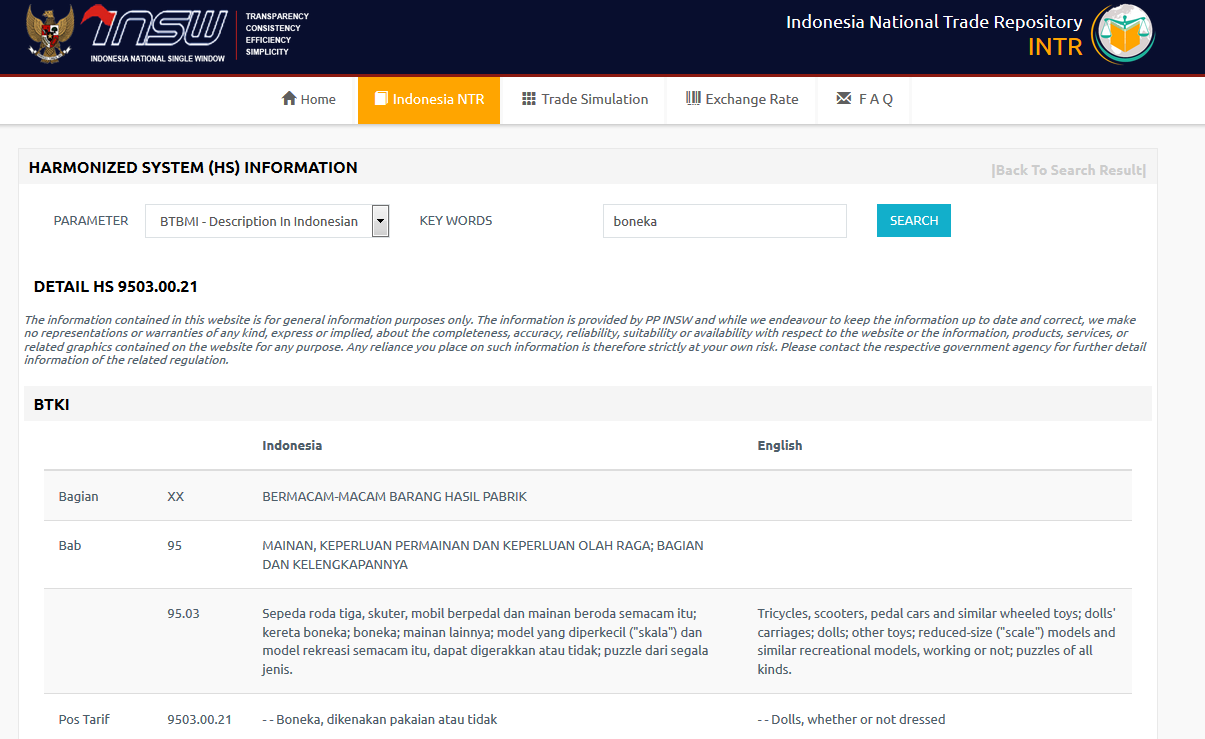Click the Home house icon
Viewport: 1205px width, 739px height.
click(x=289, y=98)
